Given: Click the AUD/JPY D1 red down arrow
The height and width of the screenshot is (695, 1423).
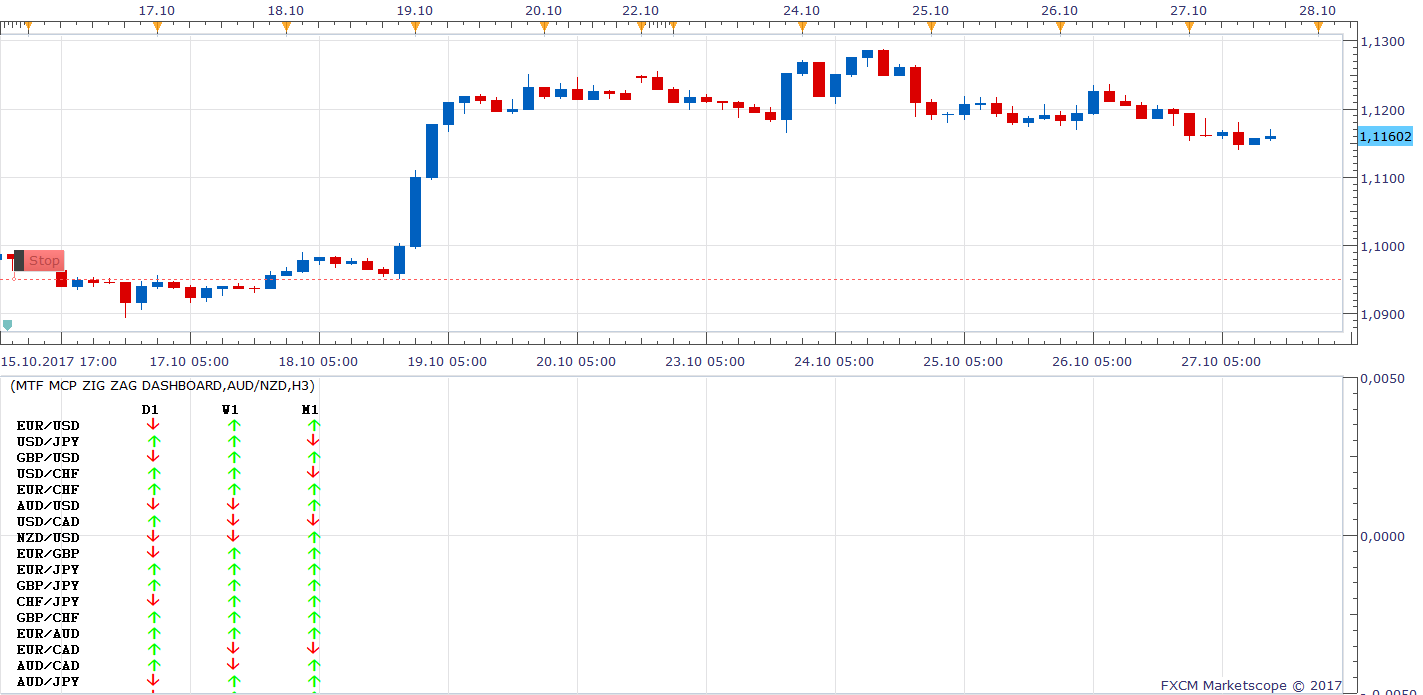Looking at the screenshot, I should coord(153,681).
